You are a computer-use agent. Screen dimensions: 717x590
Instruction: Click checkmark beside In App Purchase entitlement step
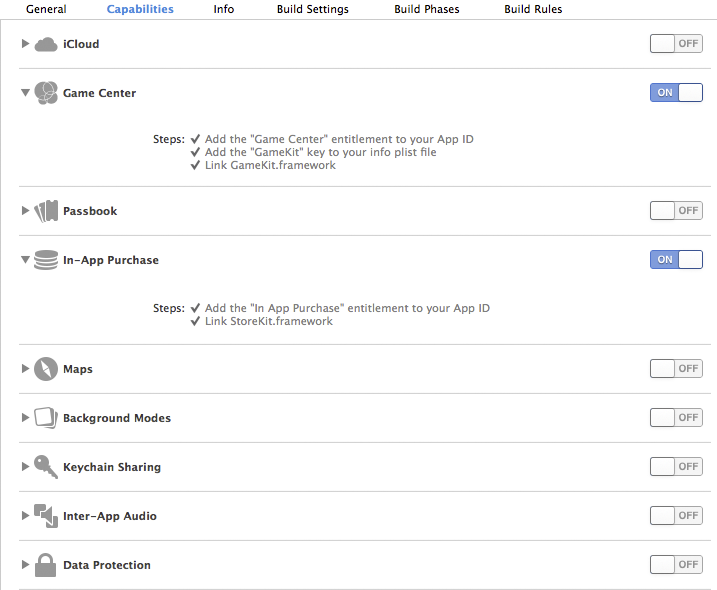tap(195, 308)
